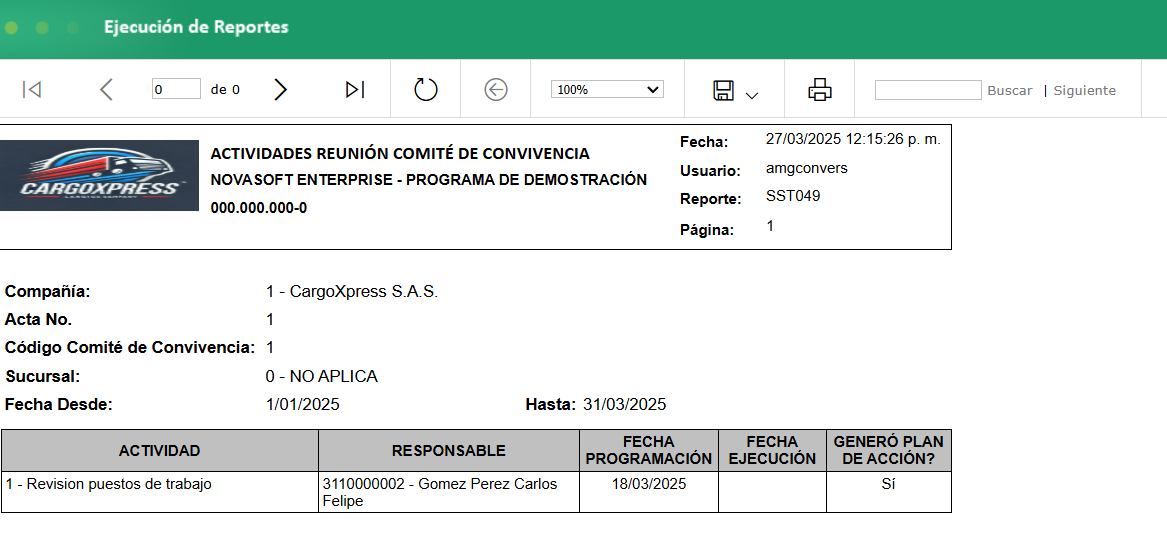The image size is (1167, 556).
Task: Click the FECHA PROGRAMACIÓN column header
Action: coord(649,450)
